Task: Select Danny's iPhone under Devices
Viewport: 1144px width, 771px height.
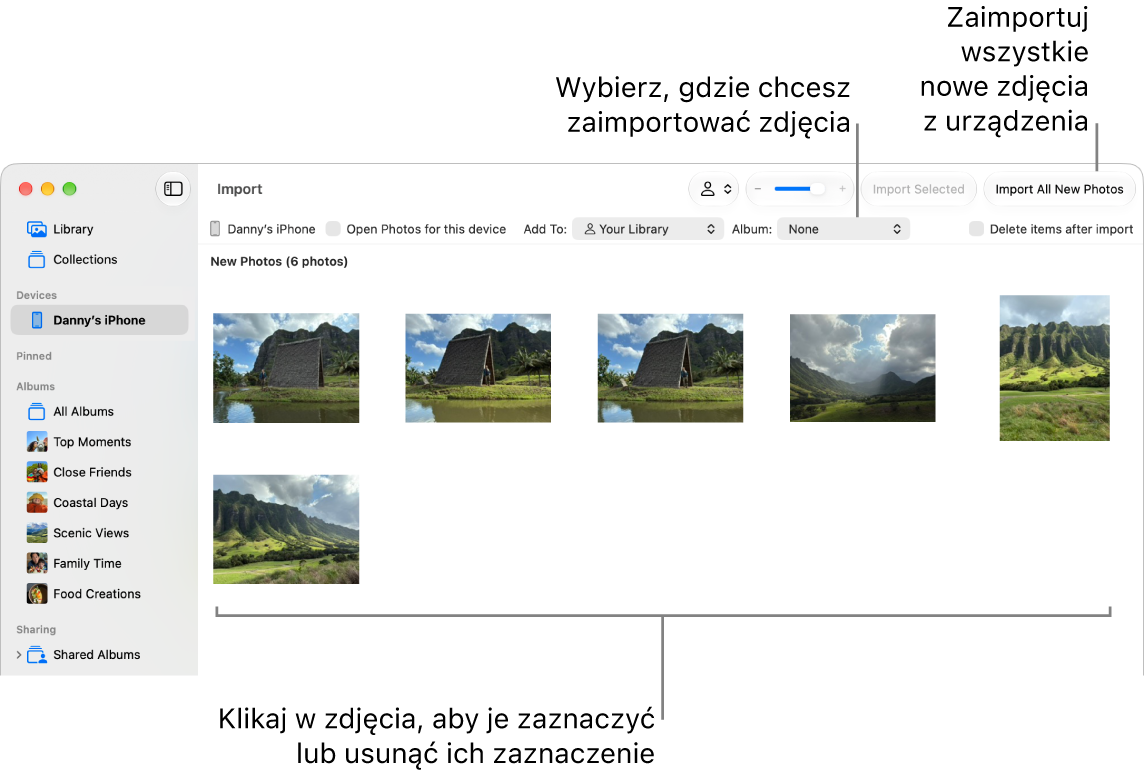Action: coord(99,320)
